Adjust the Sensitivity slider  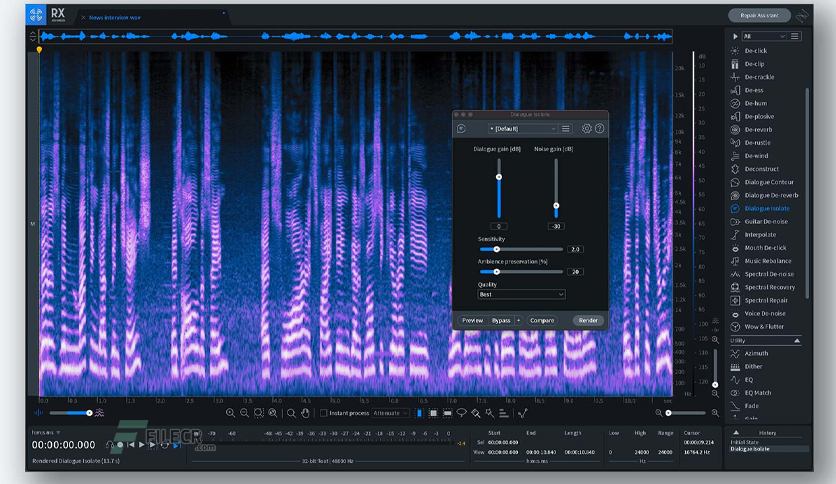(x=496, y=249)
